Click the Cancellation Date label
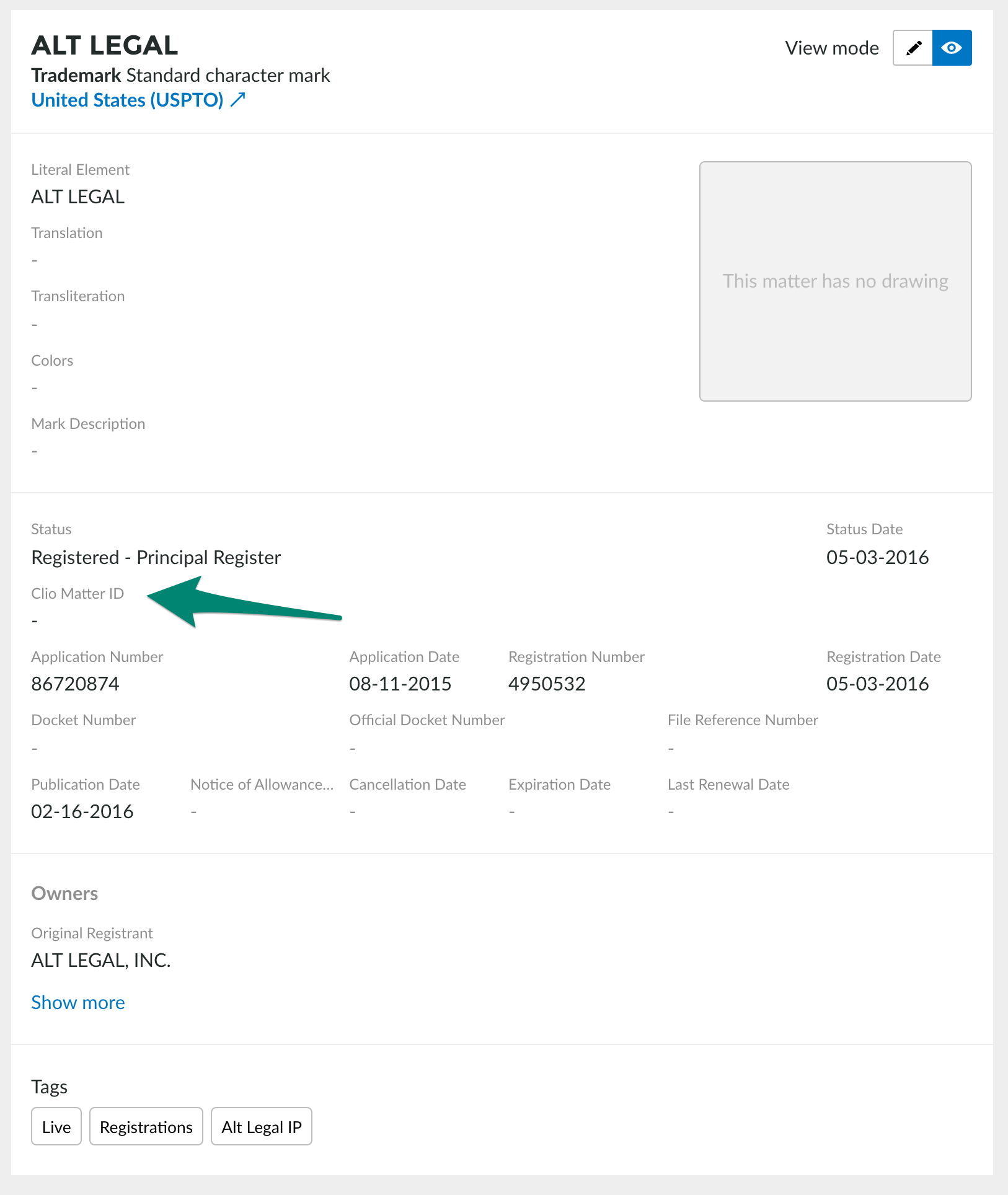The height and width of the screenshot is (1195, 1008). click(x=408, y=784)
